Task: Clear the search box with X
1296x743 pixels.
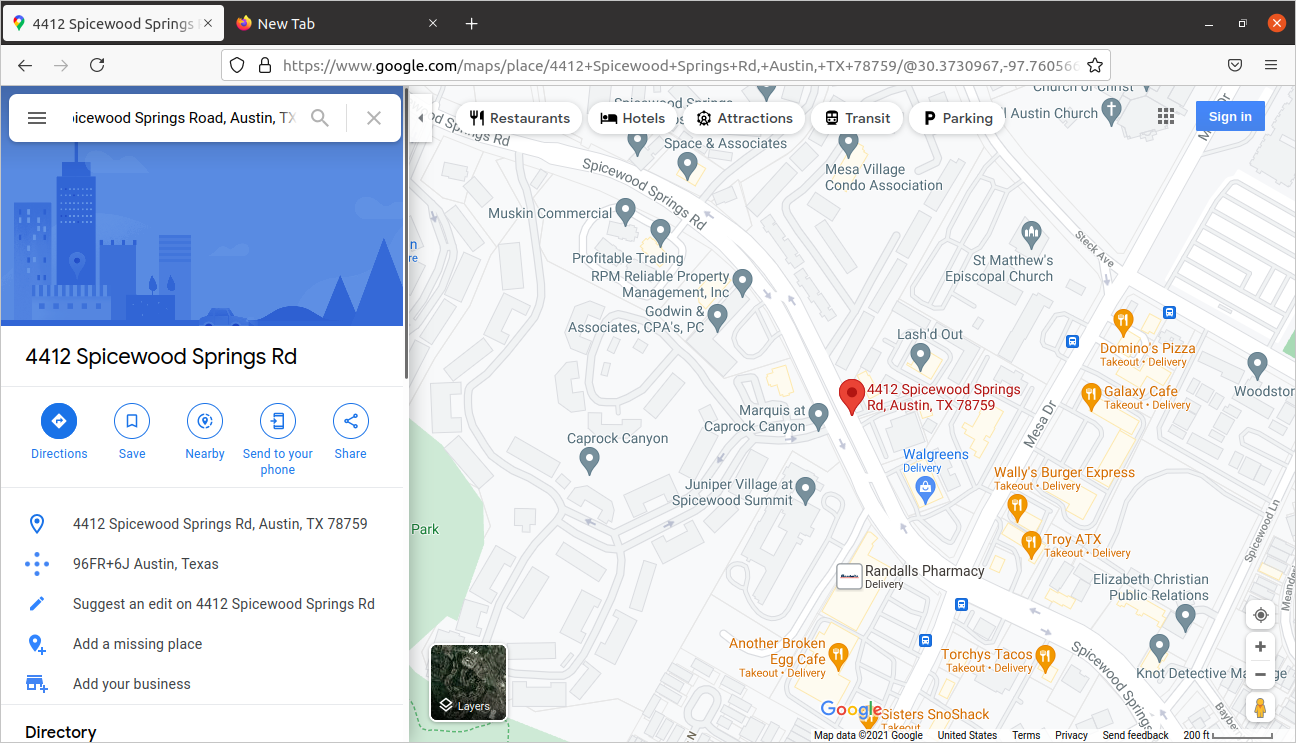Action: pos(374,118)
